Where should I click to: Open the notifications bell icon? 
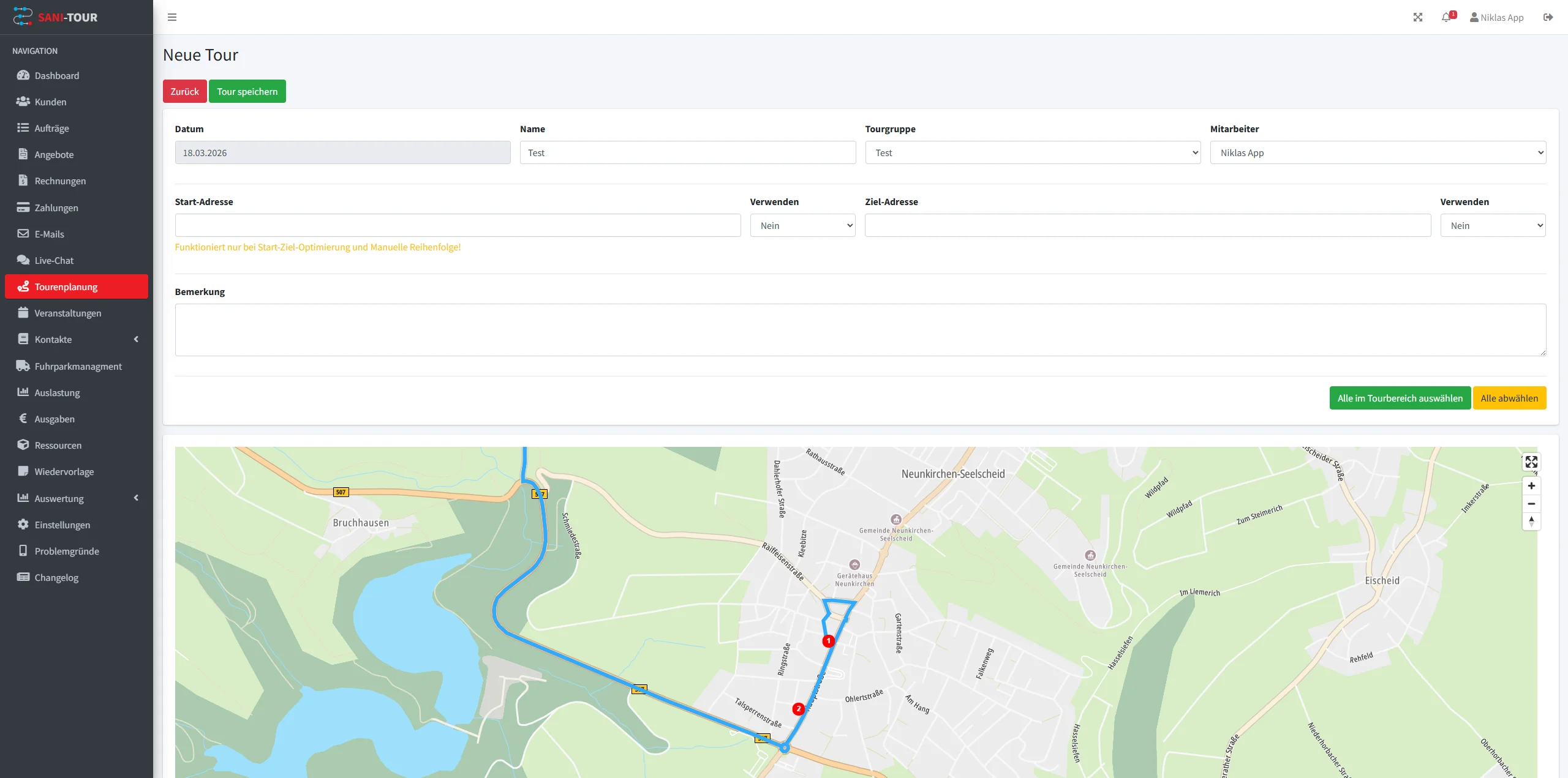point(1447,17)
